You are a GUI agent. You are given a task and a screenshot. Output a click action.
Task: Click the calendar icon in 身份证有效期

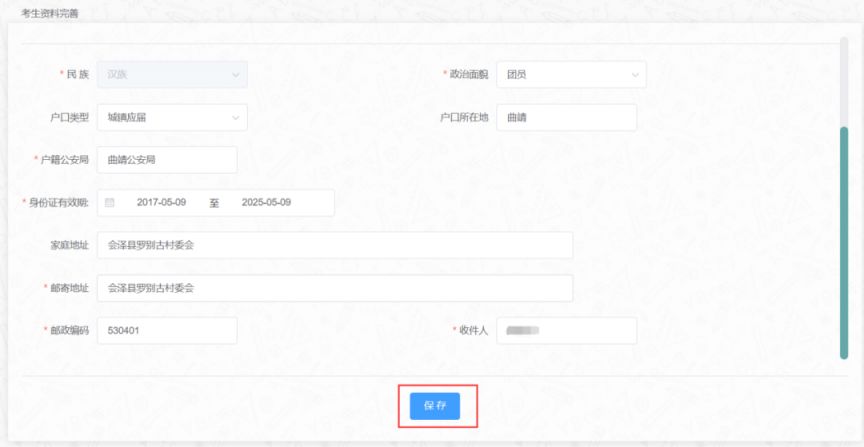[x=110, y=203]
